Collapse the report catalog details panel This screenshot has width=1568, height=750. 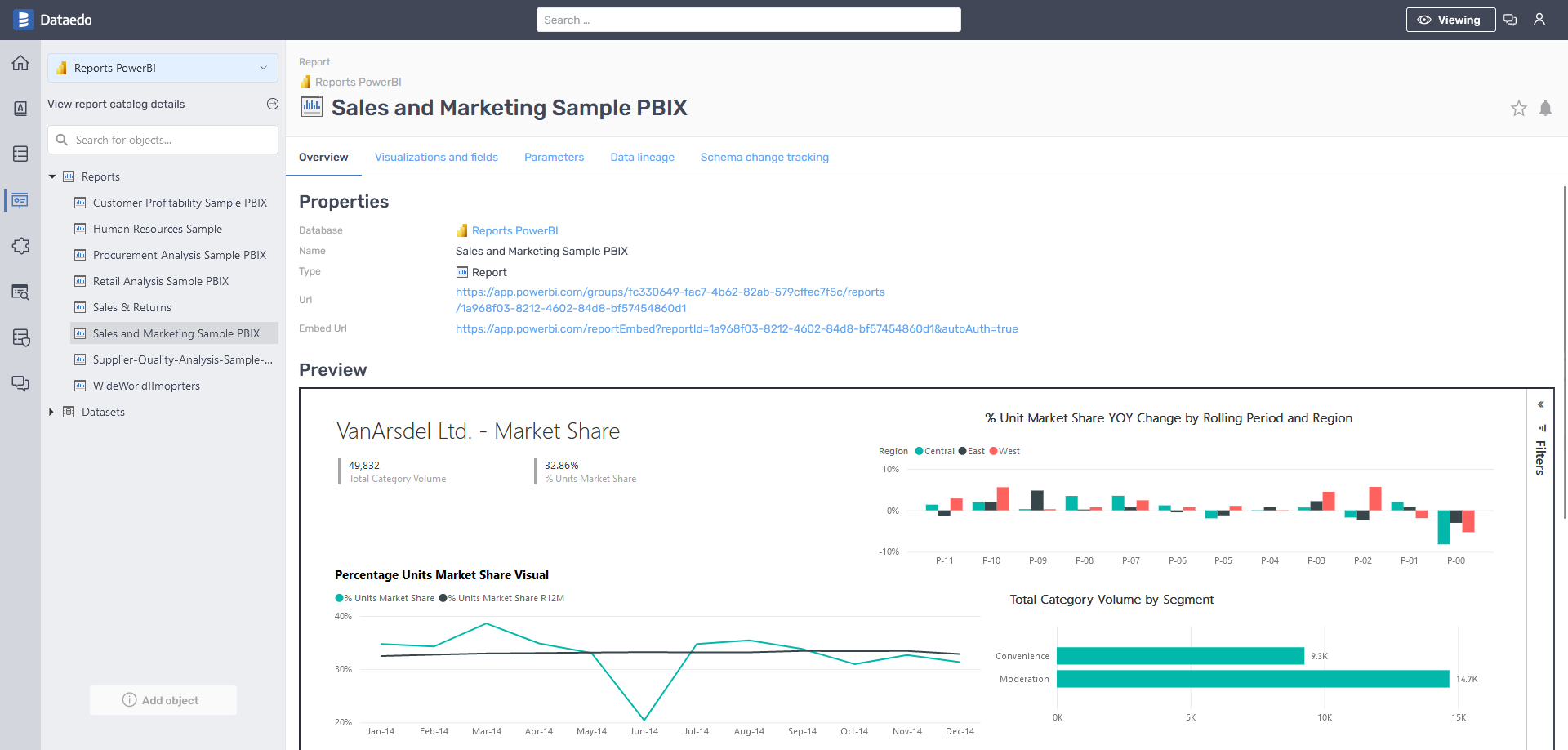click(x=273, y=104)
